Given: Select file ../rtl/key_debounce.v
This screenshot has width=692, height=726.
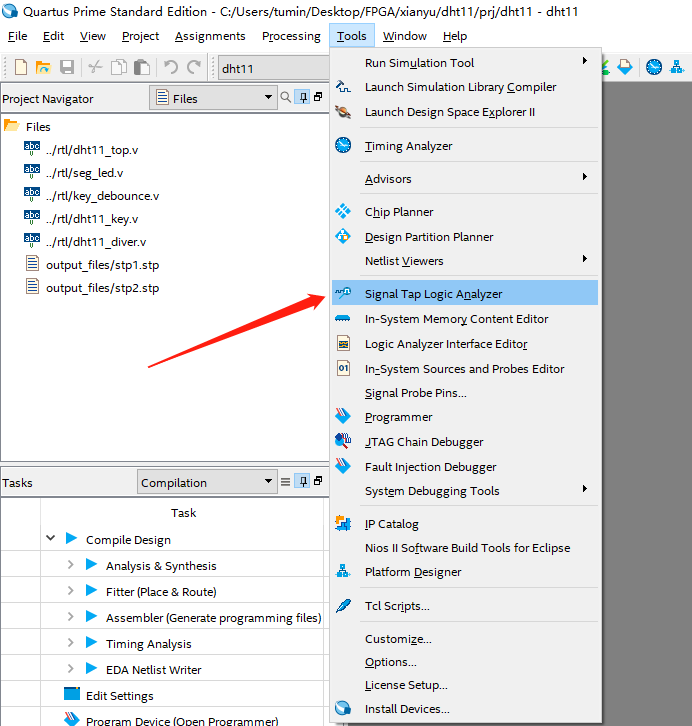Looking at the screenshot, I should 102,196.
